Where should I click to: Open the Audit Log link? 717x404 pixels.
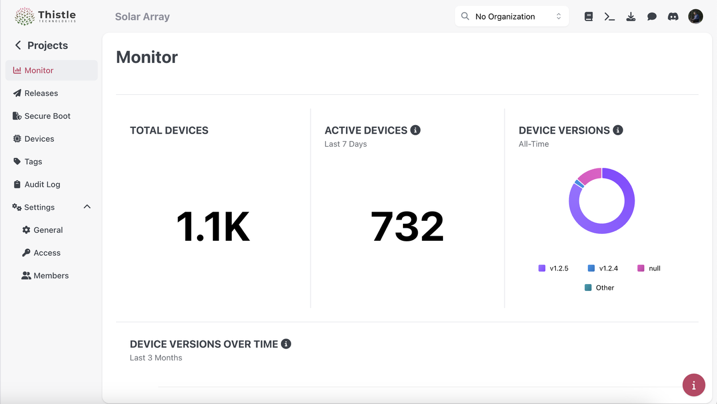pos(42,184)
